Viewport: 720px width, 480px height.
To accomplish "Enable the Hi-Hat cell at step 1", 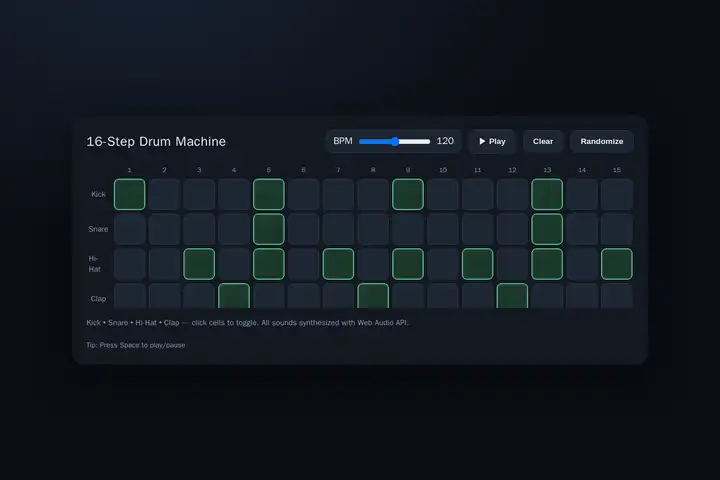I will tap(129, 264).
